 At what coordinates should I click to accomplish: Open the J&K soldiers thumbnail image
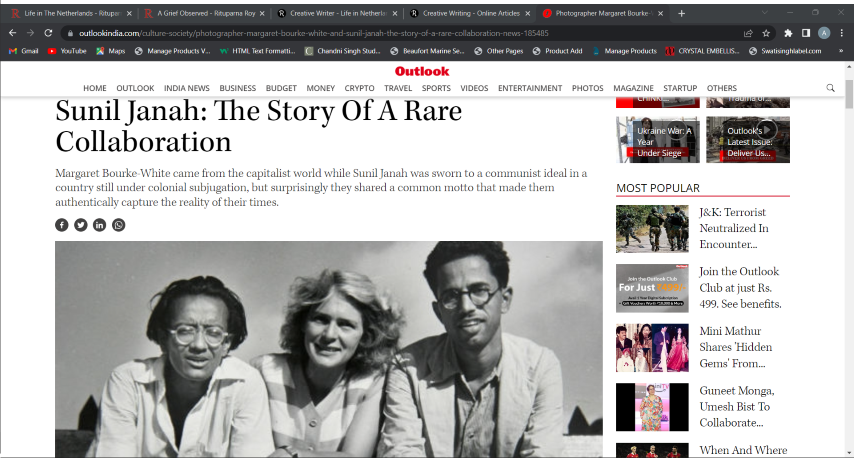click(652, 229)
